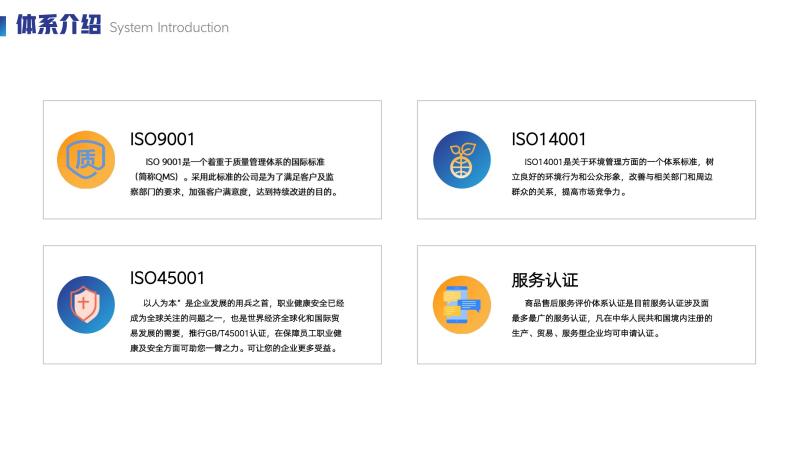The height and width of the screenshot is (450, 800).
Task: Click the blue accent bar beside 体系介绍
Action: [x=4, y=24]
